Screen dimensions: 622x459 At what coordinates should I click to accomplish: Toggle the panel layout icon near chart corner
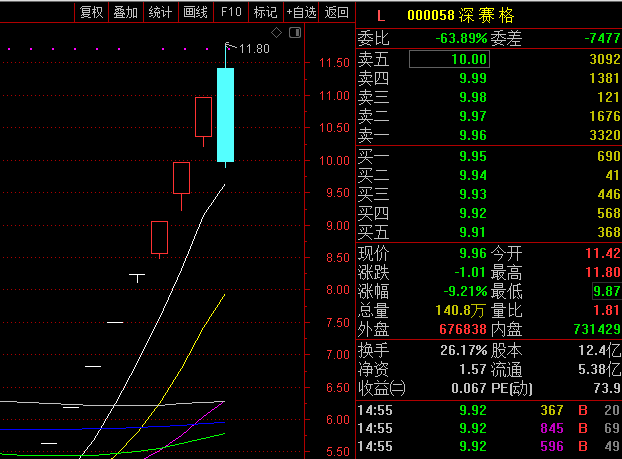click(x=295, y=33)
